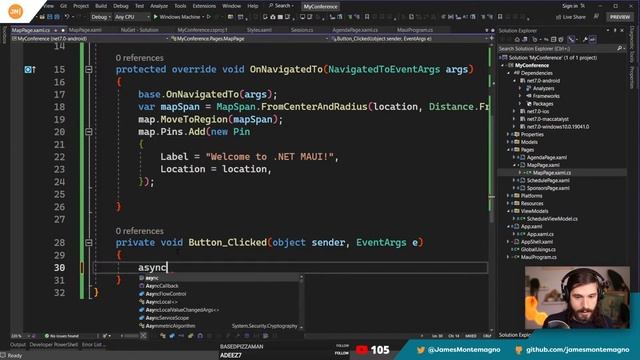Screen dimensions: 640x360
Task: Toggle Show All Files in Solution Explorer
Action: (x=561, y=40)
